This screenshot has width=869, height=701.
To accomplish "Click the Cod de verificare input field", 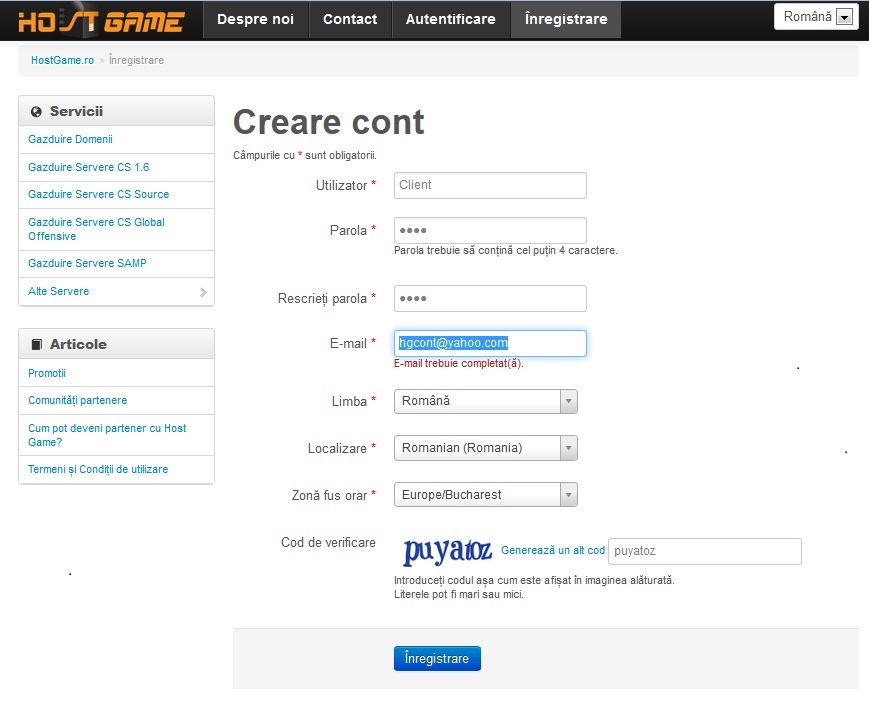I will tap(704, 551).
